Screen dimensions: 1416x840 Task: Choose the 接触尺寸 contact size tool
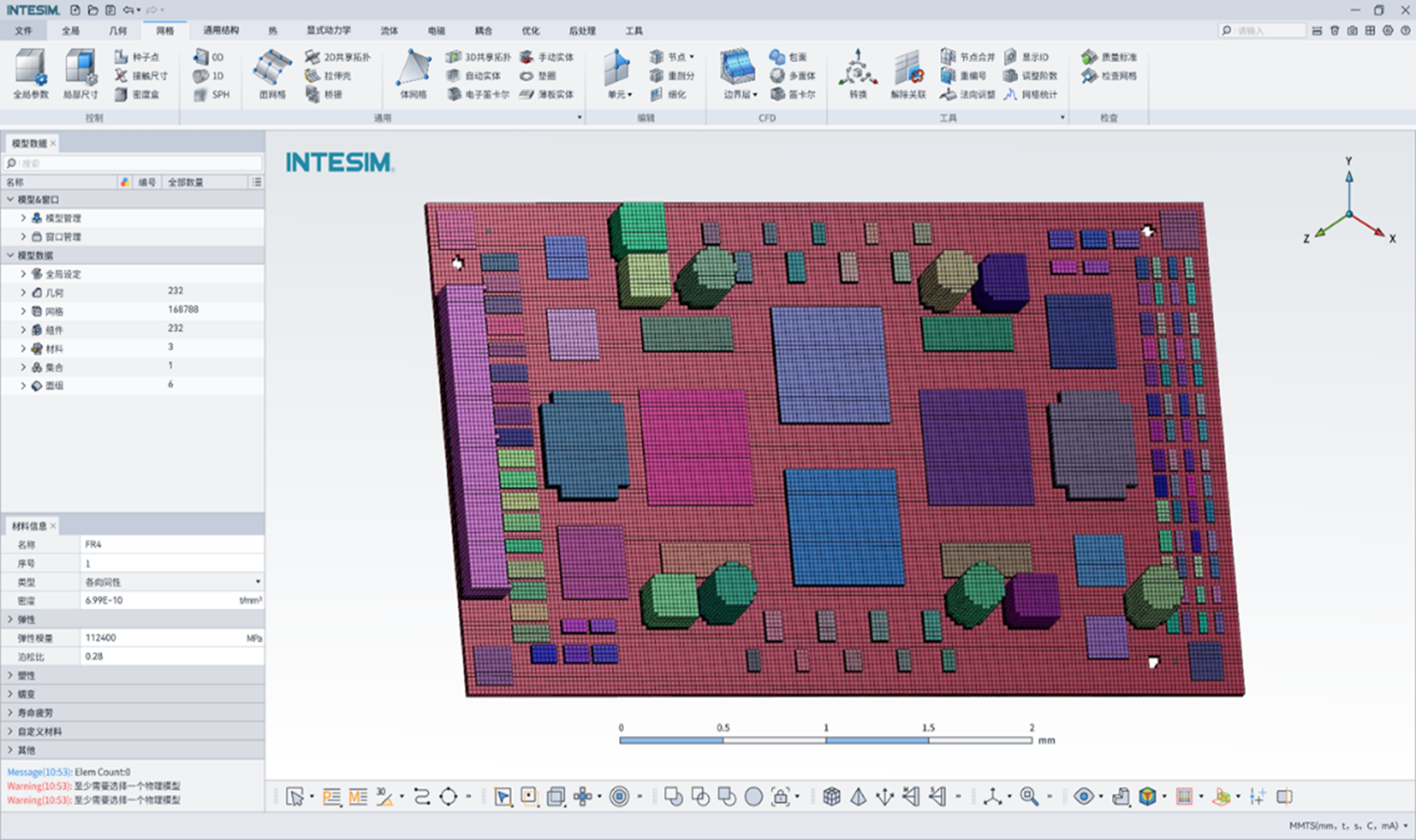(141, 76)
